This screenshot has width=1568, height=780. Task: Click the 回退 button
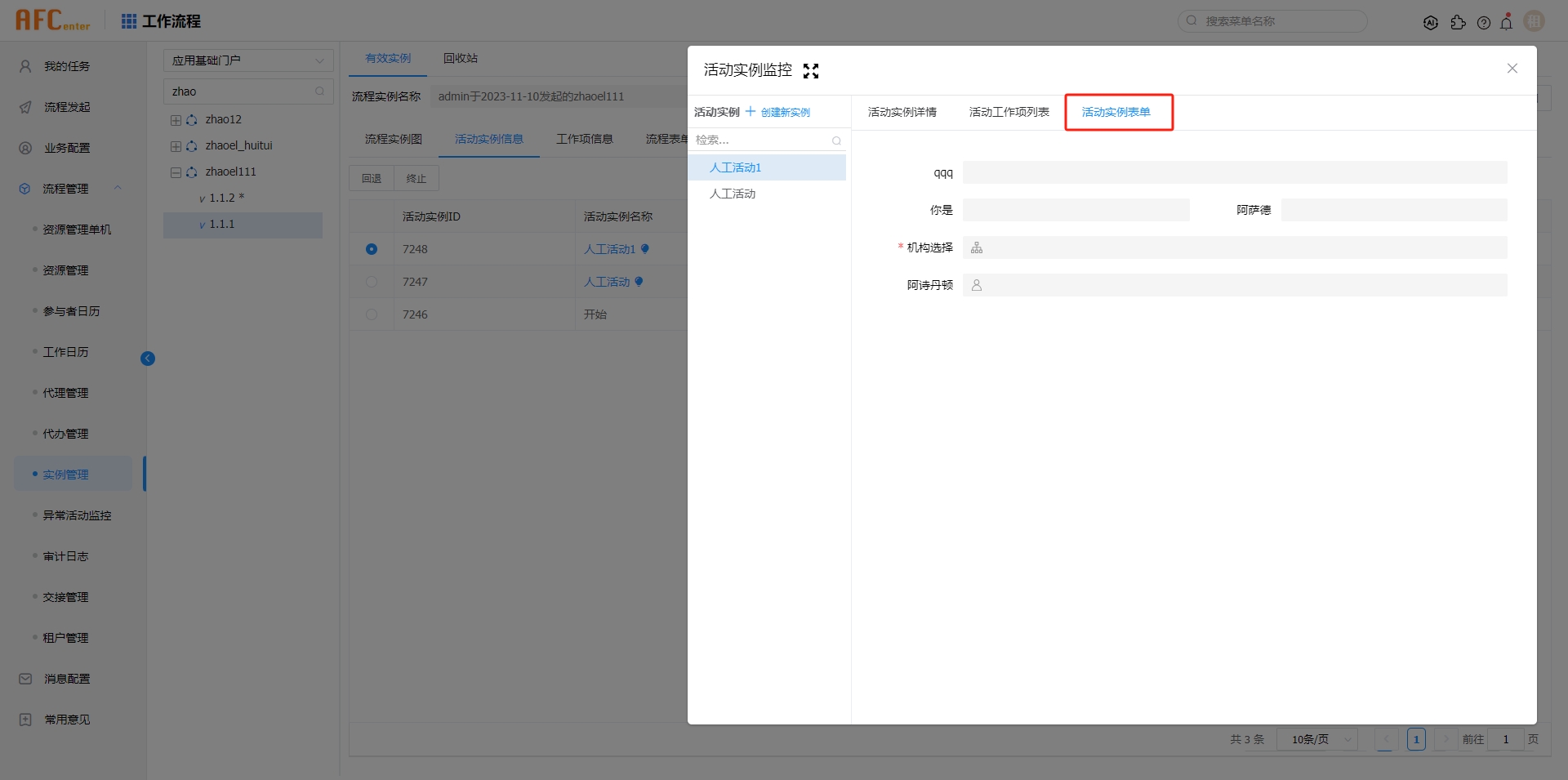pyautogui.click(x=372, y=178)
